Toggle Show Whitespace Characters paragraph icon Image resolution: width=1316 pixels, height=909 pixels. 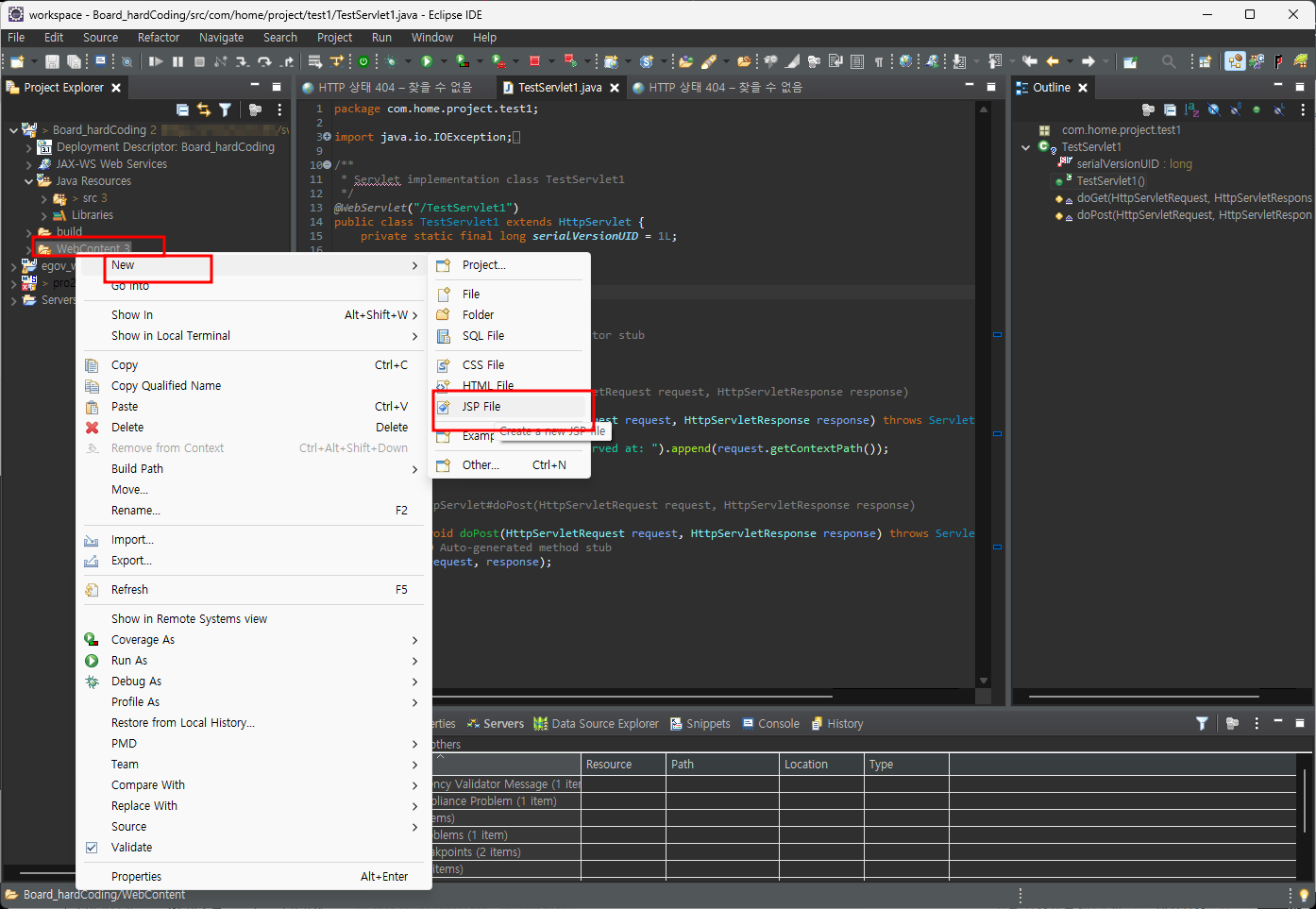pos(879,61)
